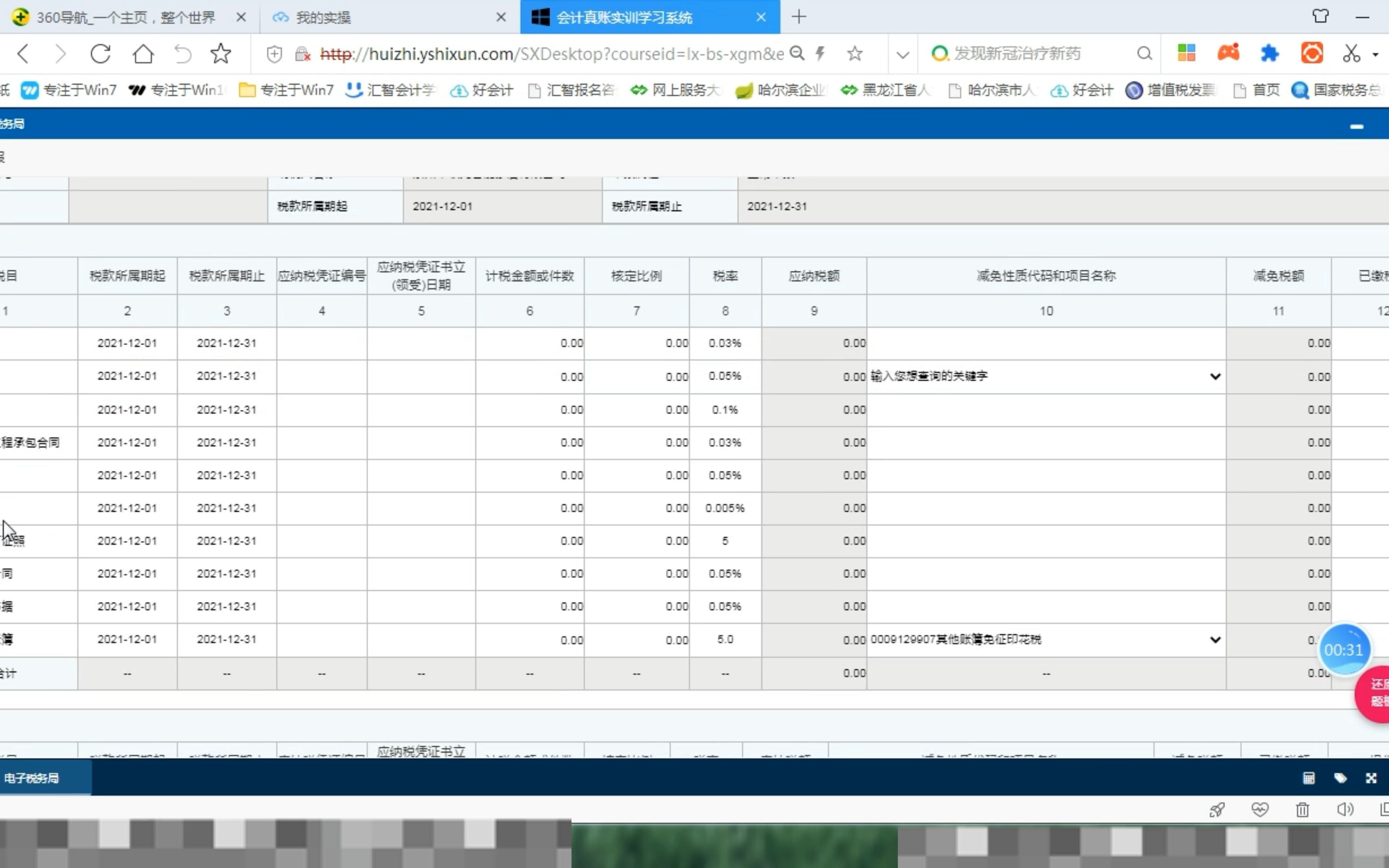The image size is (1389, 868).
Task: Click the trash can icon in the status bar
Action: pos(1302,809)
